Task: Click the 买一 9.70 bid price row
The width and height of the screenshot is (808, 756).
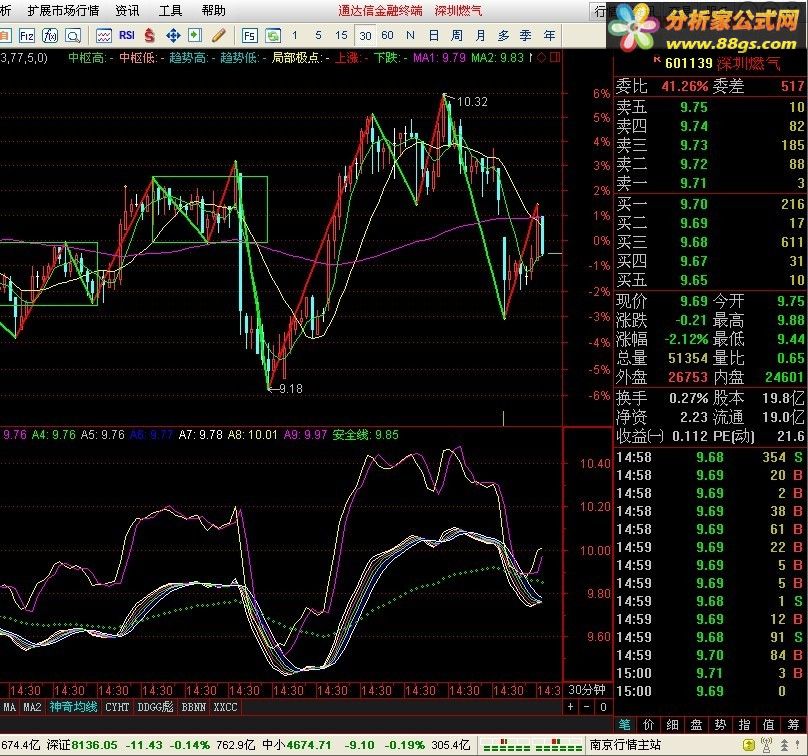Action: [710, 204]
